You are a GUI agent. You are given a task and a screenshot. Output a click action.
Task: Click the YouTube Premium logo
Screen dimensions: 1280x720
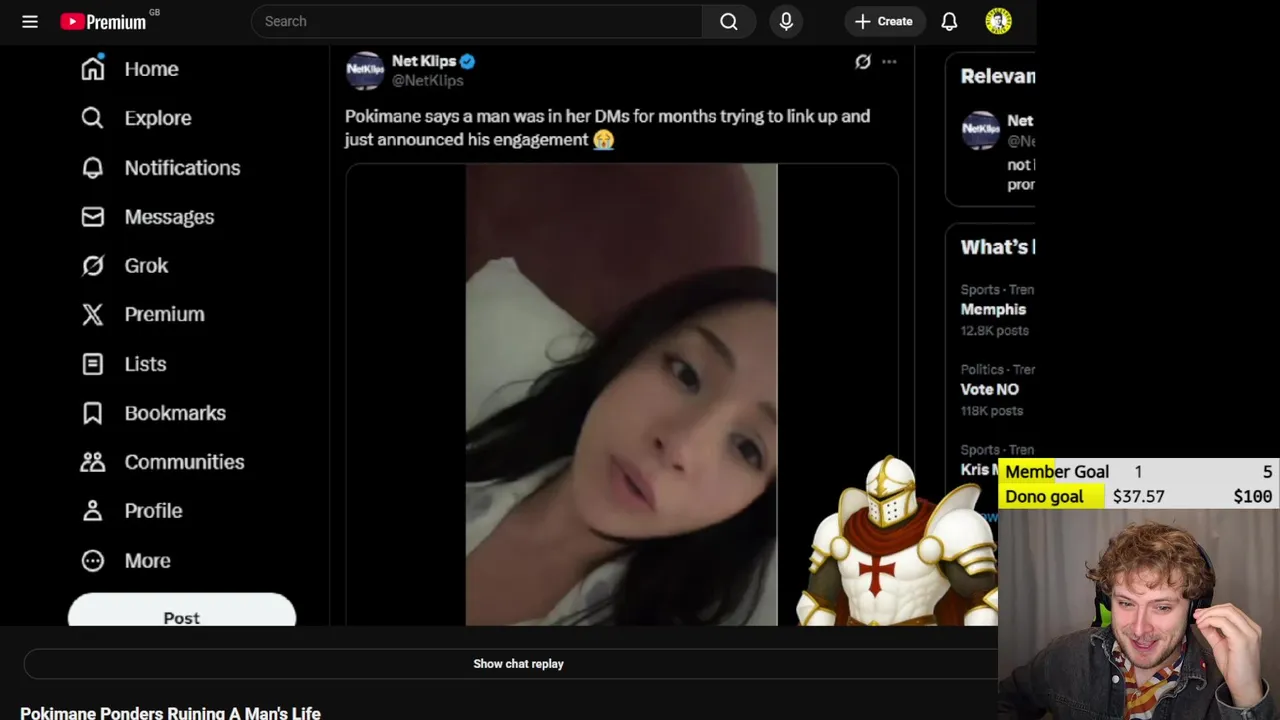point(103,21)
